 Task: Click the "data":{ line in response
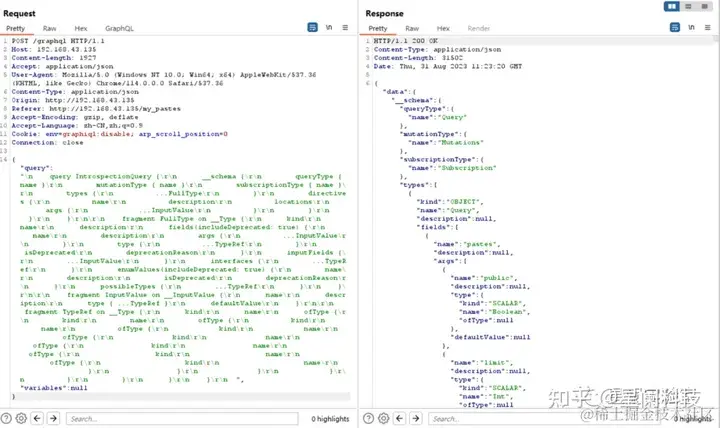(x=399, y=92)
